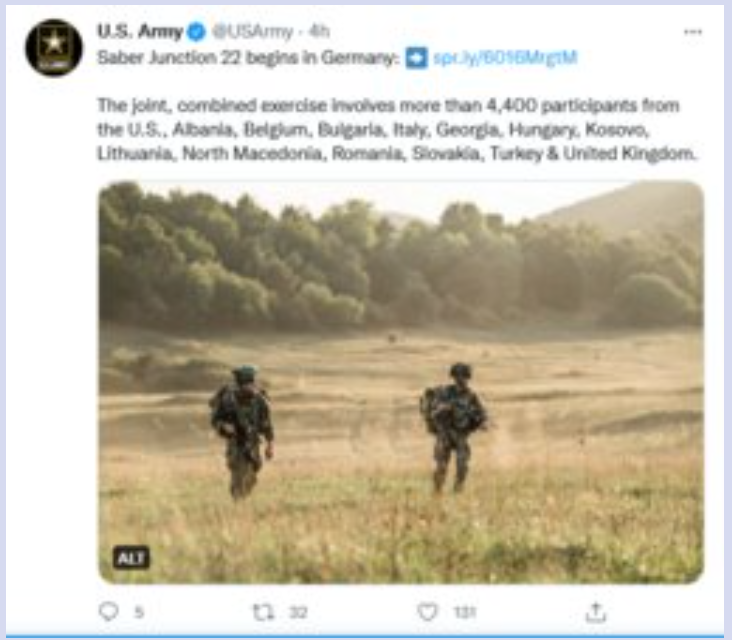This screenshot has height=640, width=732.
Task: Click the "Saber Junction 22 begins" text line
Action: tap(248, 58)
